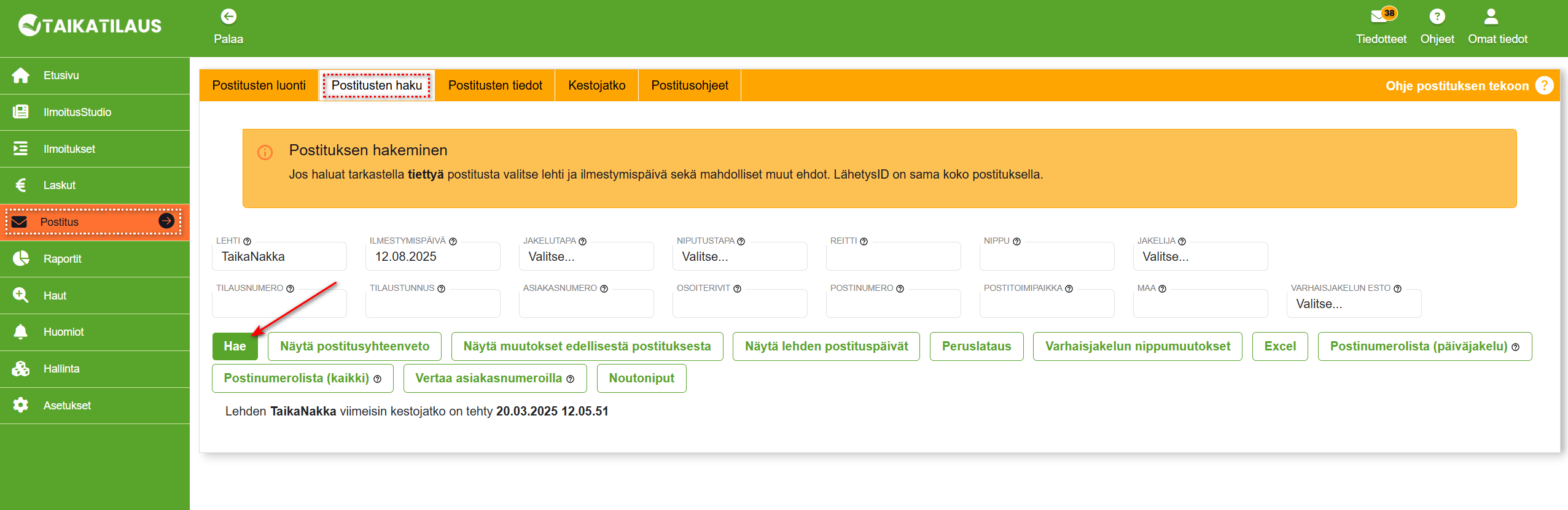The width and height of the screenshot is (1568, 510).
Task: Click the Palaa back arrow icon
Action: (228, 17)
